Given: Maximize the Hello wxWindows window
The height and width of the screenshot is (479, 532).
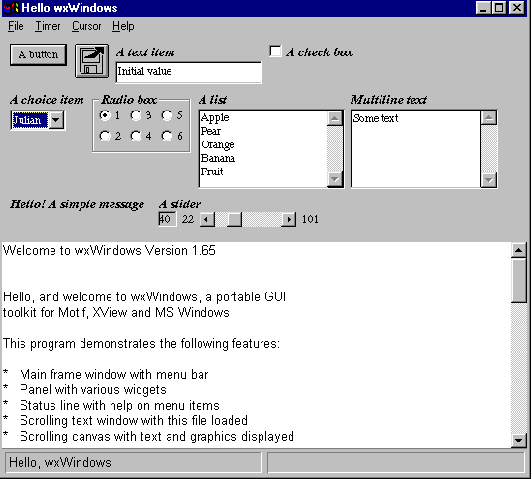Looking at the screenshot, I should click(499, 8).
